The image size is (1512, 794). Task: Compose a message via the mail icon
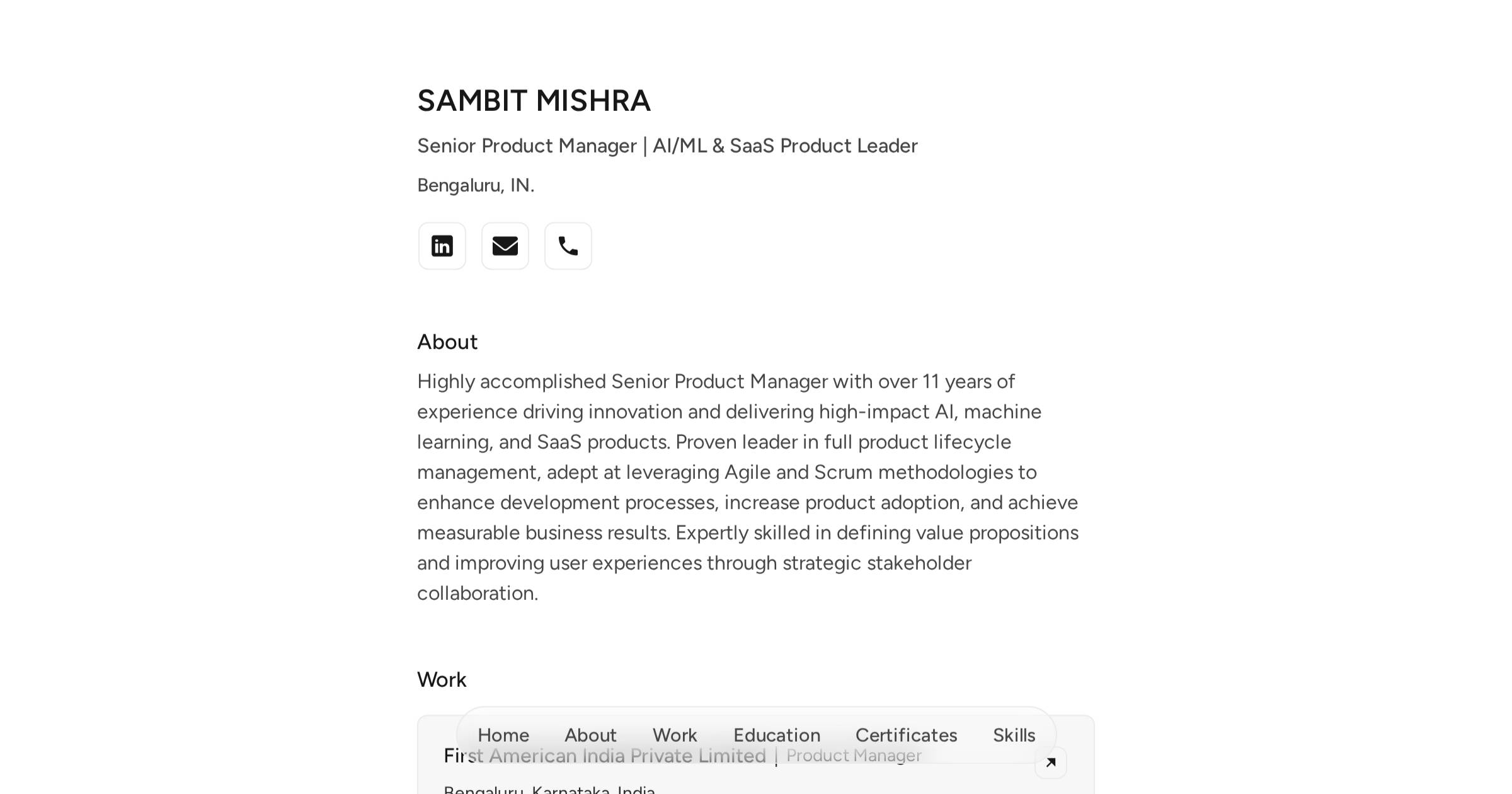505,246
